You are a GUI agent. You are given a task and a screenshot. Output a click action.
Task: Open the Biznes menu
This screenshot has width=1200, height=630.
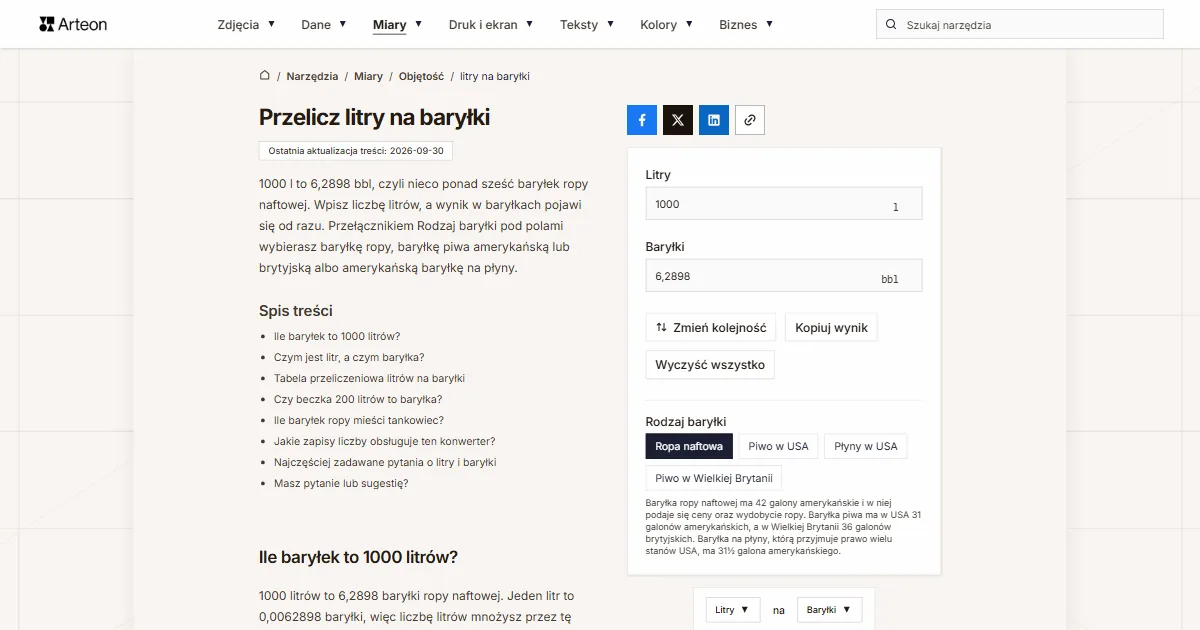(x=746, y=25)
